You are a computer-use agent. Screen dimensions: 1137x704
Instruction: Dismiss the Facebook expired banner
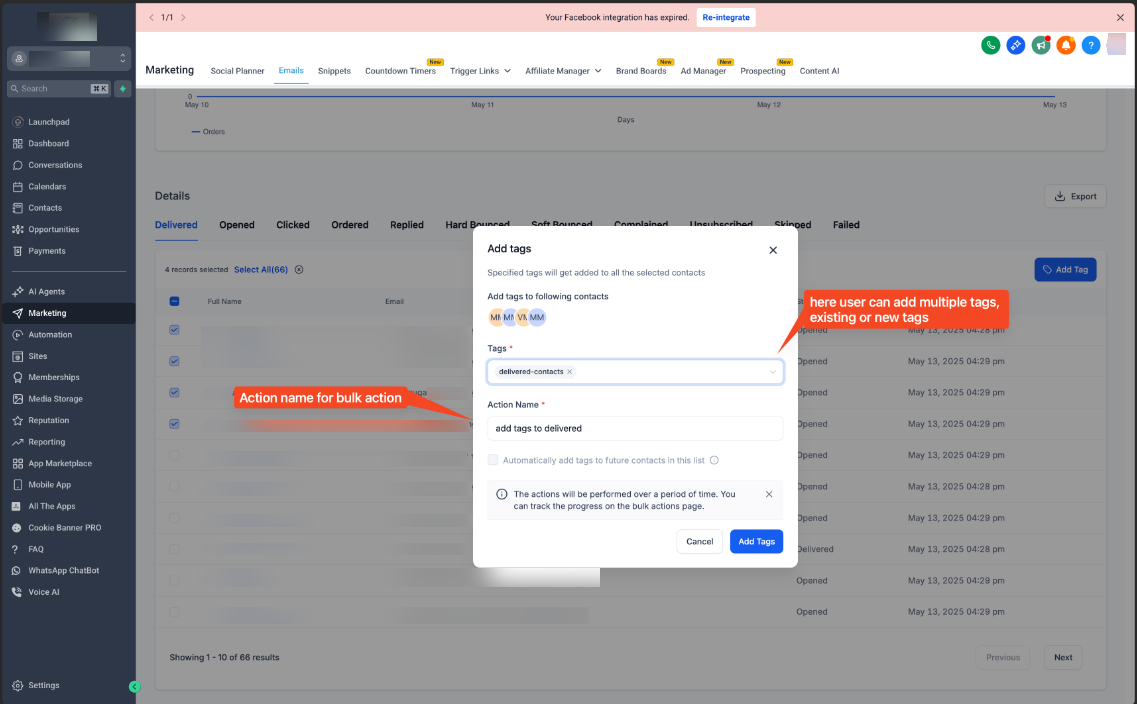(1120, 17)
